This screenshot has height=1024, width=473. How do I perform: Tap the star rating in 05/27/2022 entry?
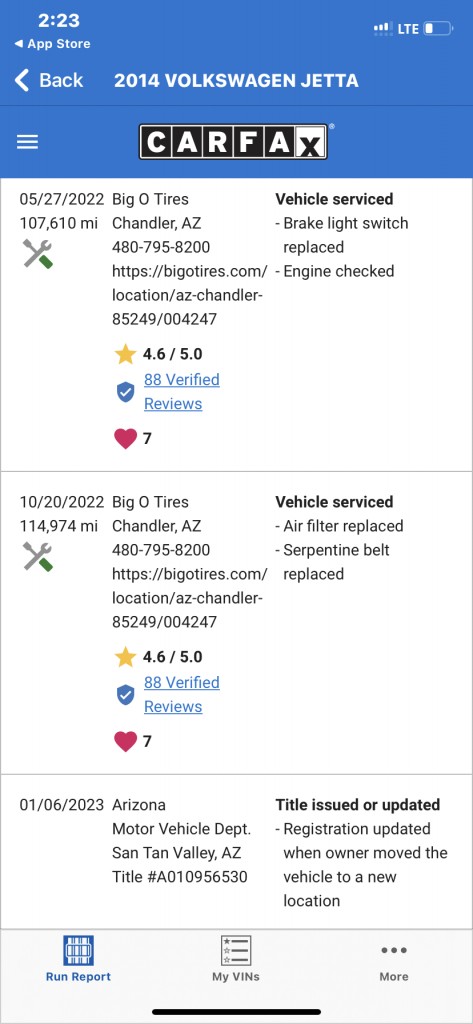[x=158, y=354]
